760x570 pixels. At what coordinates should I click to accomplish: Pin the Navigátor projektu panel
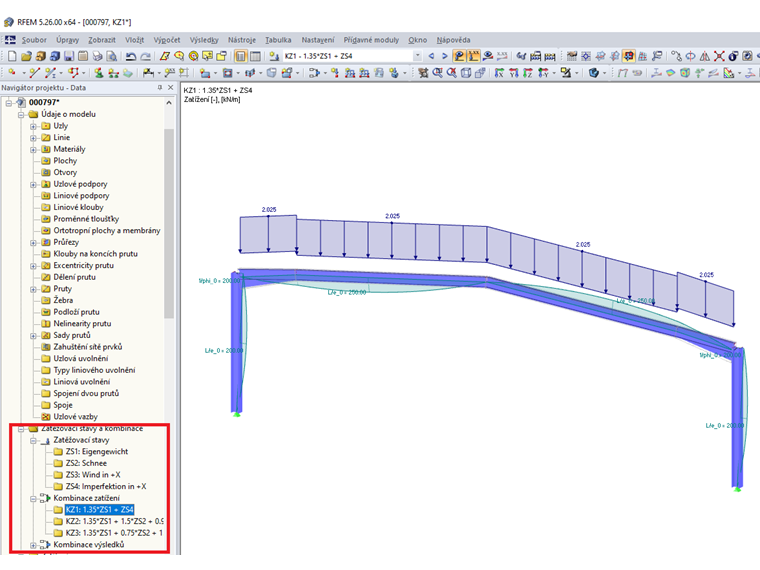(159, 88)
